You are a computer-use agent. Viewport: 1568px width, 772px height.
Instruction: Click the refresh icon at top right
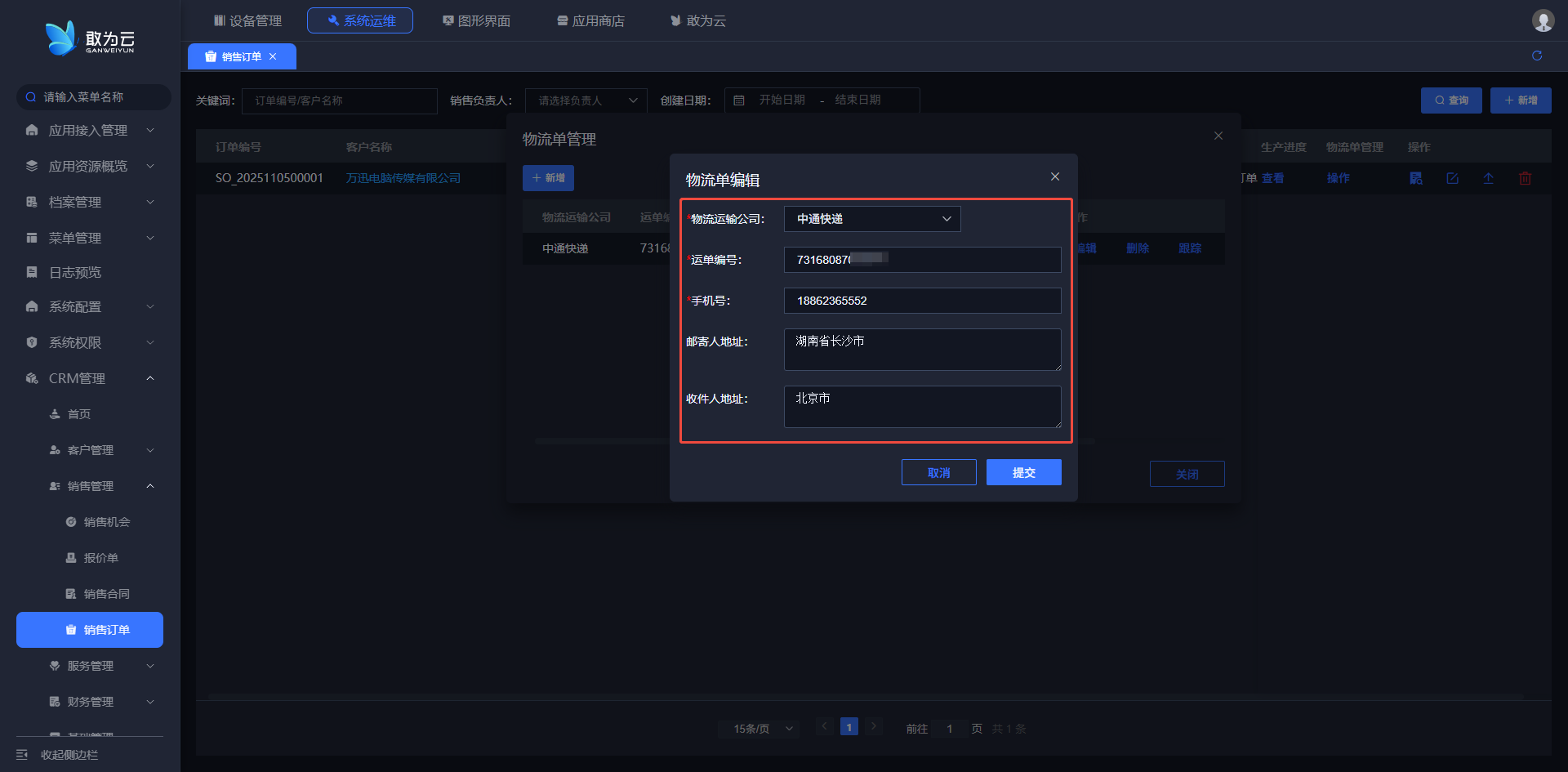click(x=1537, y=56)
